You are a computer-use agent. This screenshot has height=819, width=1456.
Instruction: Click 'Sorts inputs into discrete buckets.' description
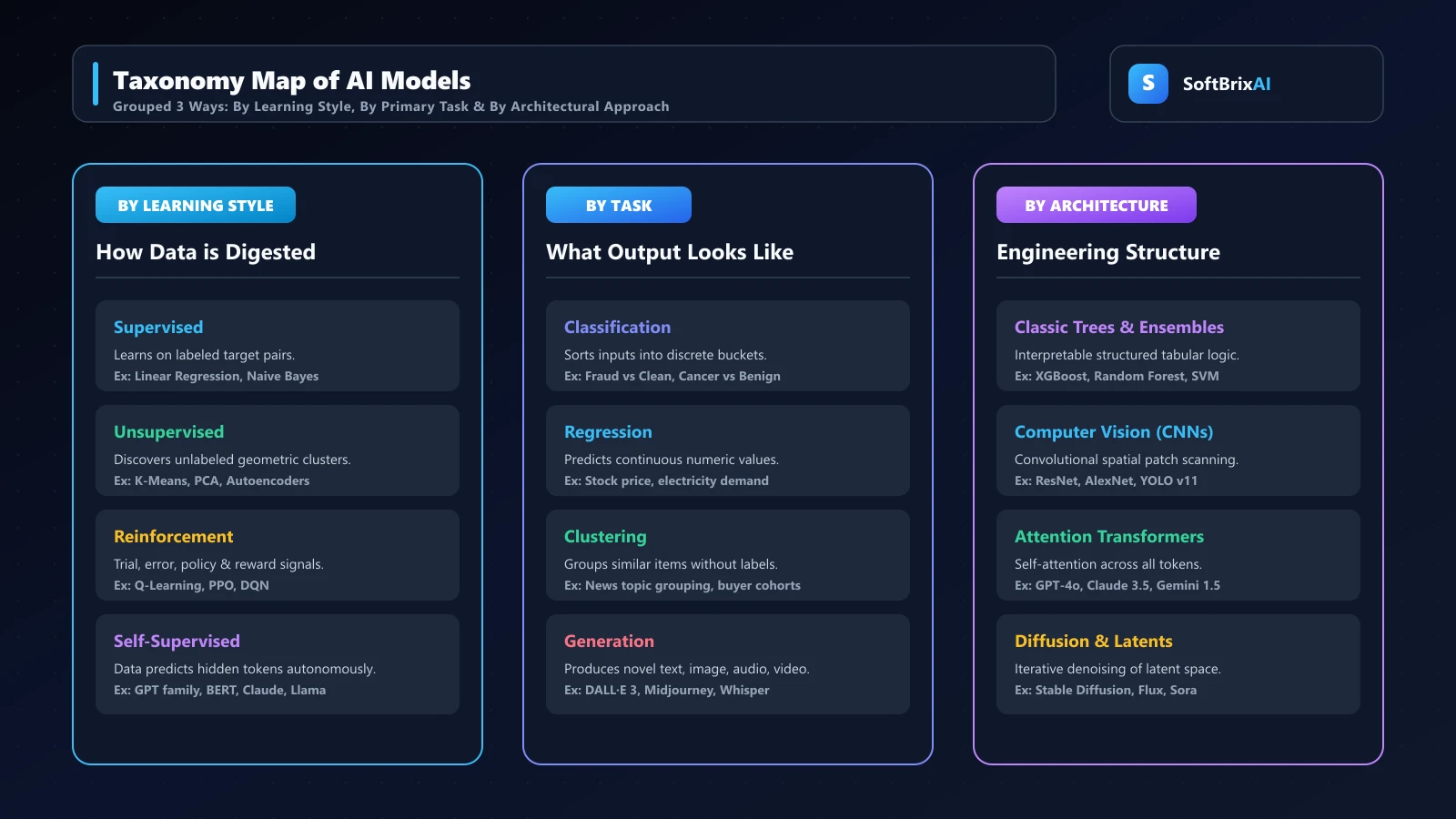pos(665,355)
